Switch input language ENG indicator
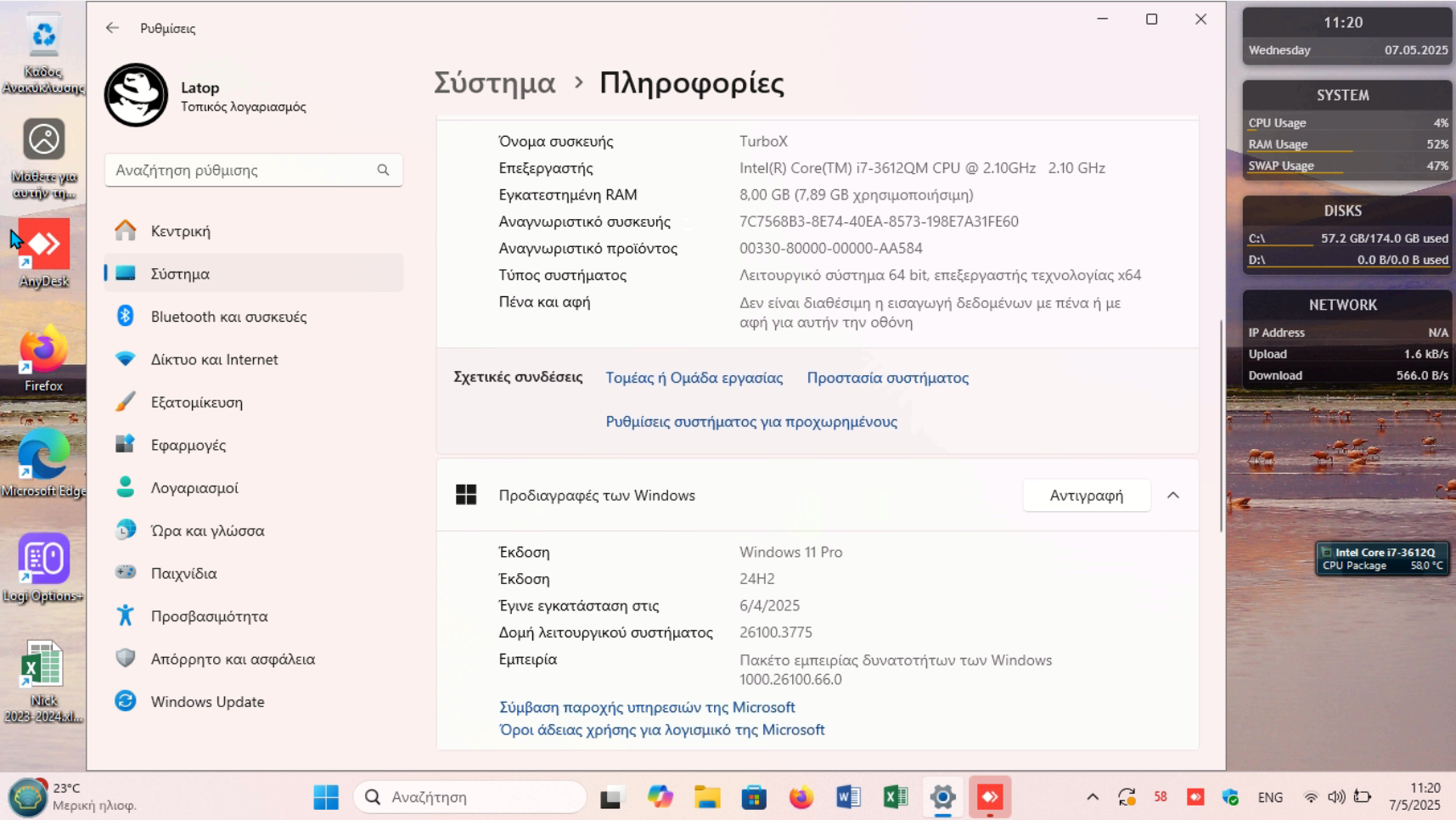The image size is (1456, 820). pyautogui.click(x=1270, y=797)
